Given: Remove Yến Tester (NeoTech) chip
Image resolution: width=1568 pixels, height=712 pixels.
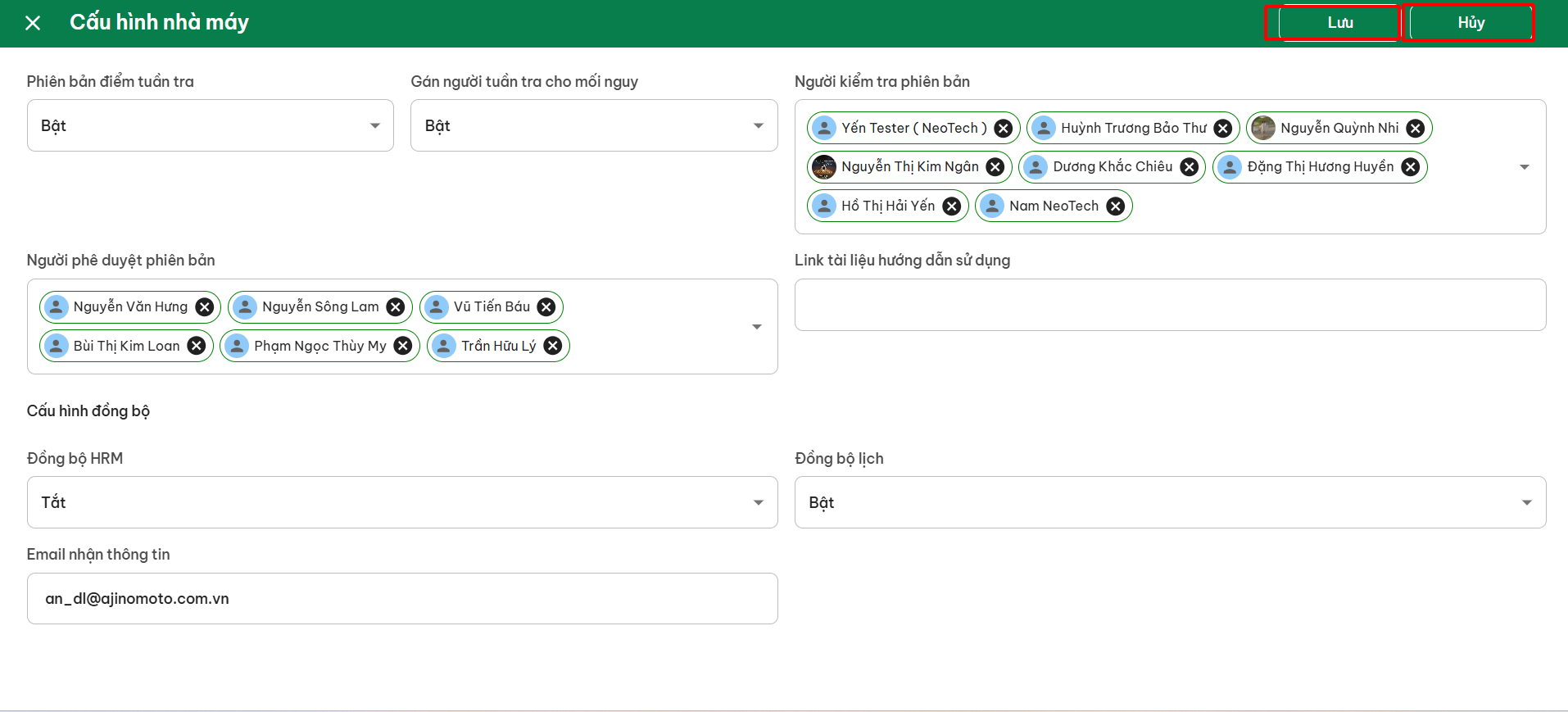Looking at the screenshot, I should [1003, 128].
